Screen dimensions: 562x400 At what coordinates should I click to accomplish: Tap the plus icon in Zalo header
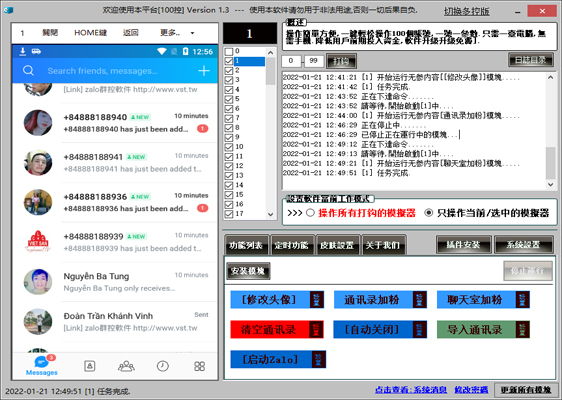tap(204, 71)
